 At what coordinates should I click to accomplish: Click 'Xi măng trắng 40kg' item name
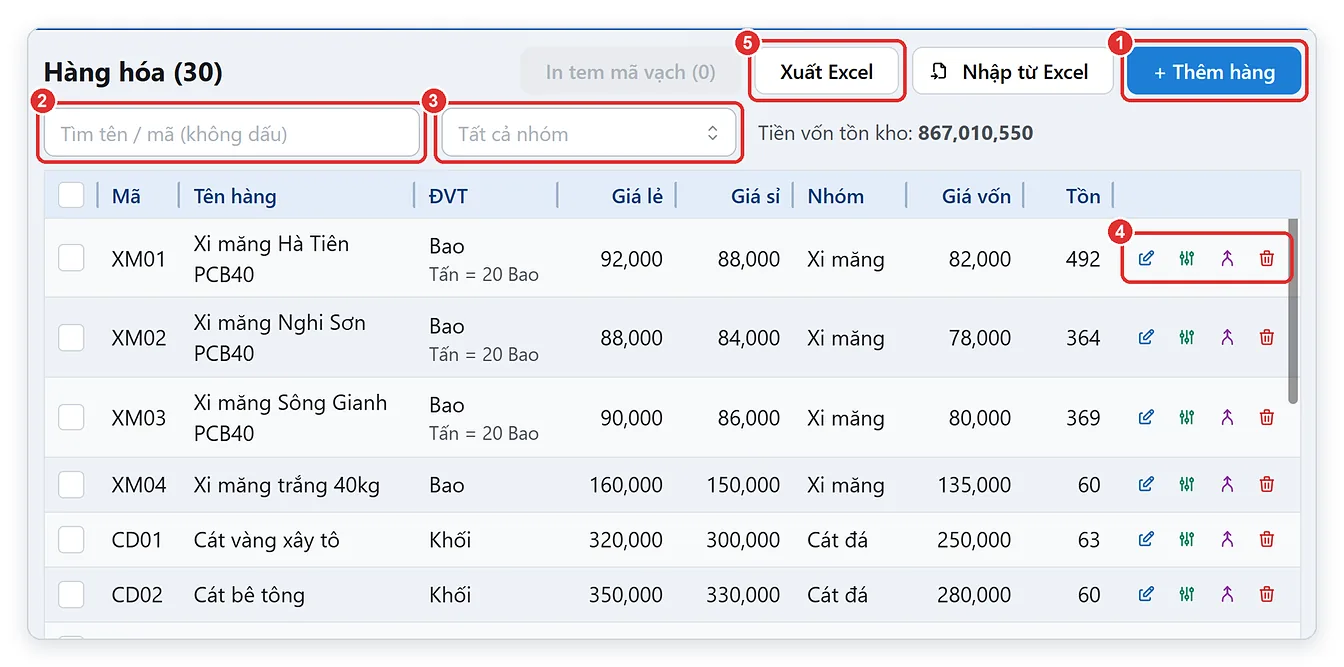[287, 485]
